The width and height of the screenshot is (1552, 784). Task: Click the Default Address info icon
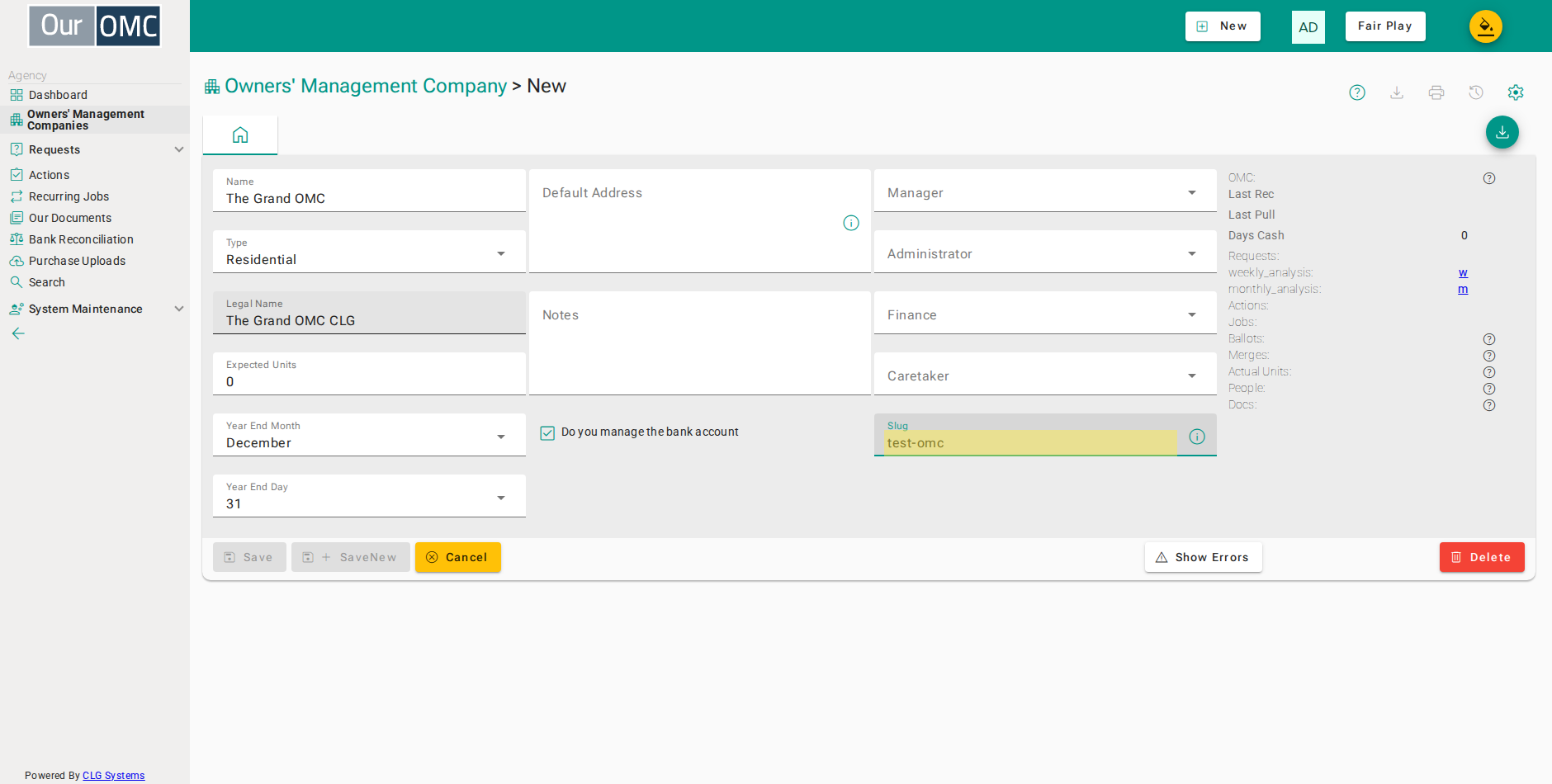851,223
